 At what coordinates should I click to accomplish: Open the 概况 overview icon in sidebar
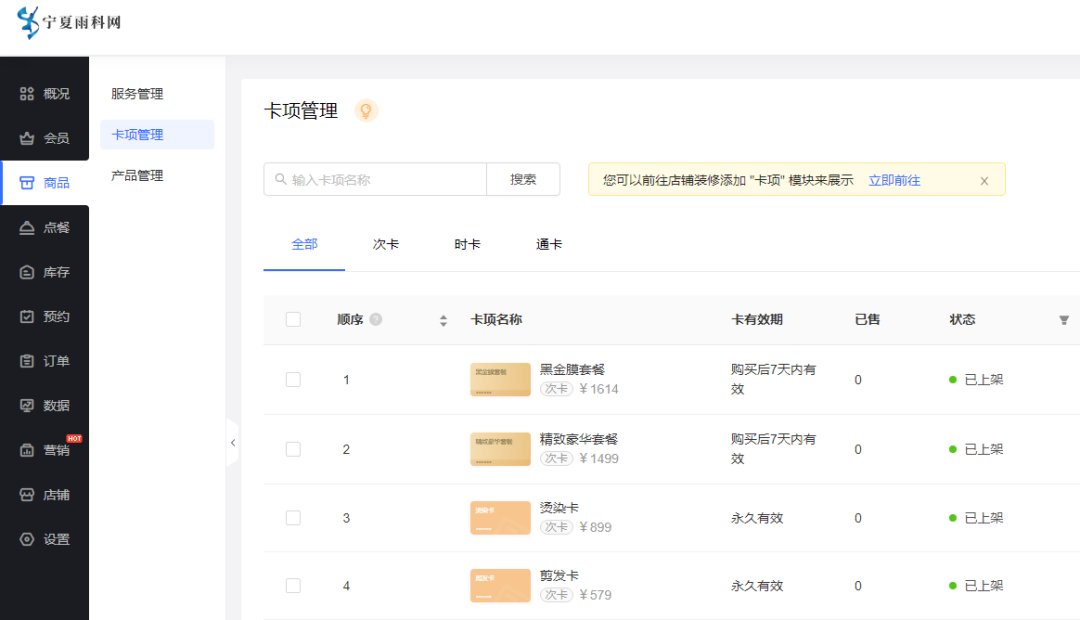(x=27, y=94)
